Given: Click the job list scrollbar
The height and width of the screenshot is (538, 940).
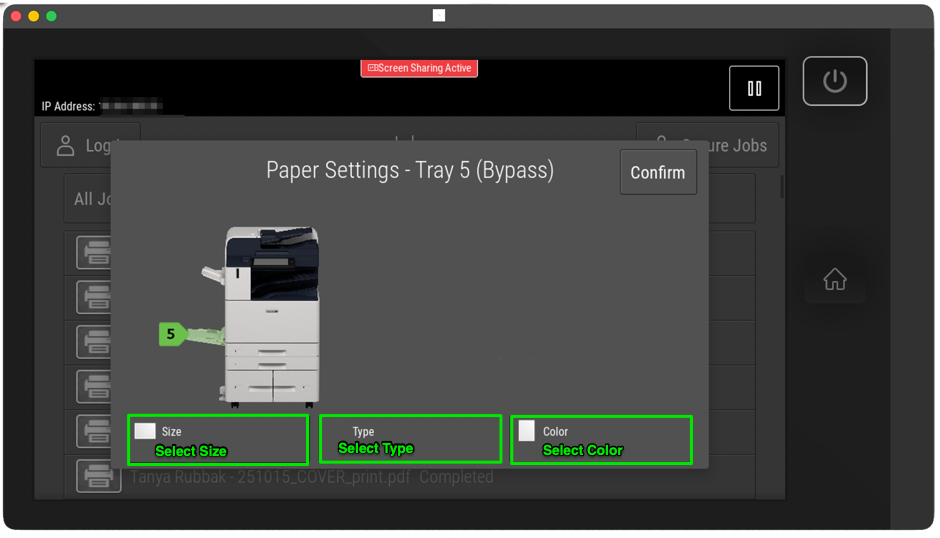Looking at the screenshot, I should 782,187.
